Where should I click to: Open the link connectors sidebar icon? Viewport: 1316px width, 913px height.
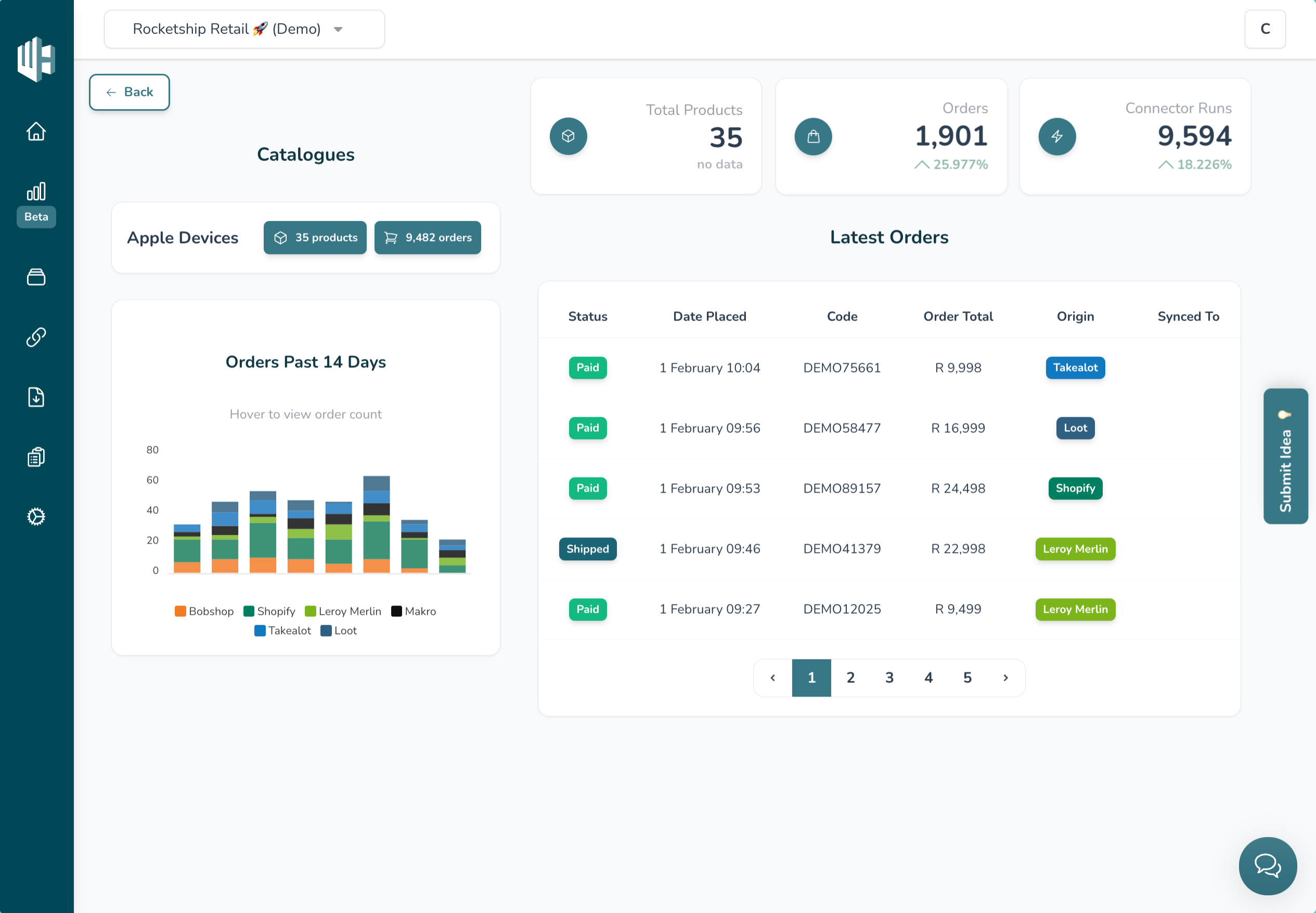36,337
